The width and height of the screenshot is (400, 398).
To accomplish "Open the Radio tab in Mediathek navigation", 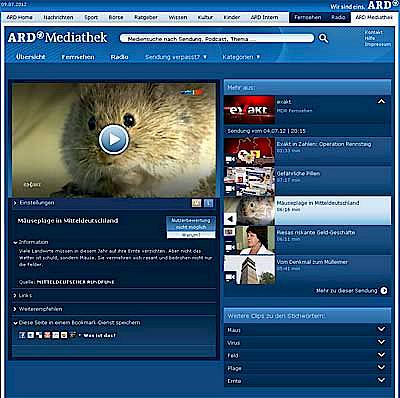I will coord(119,57).
